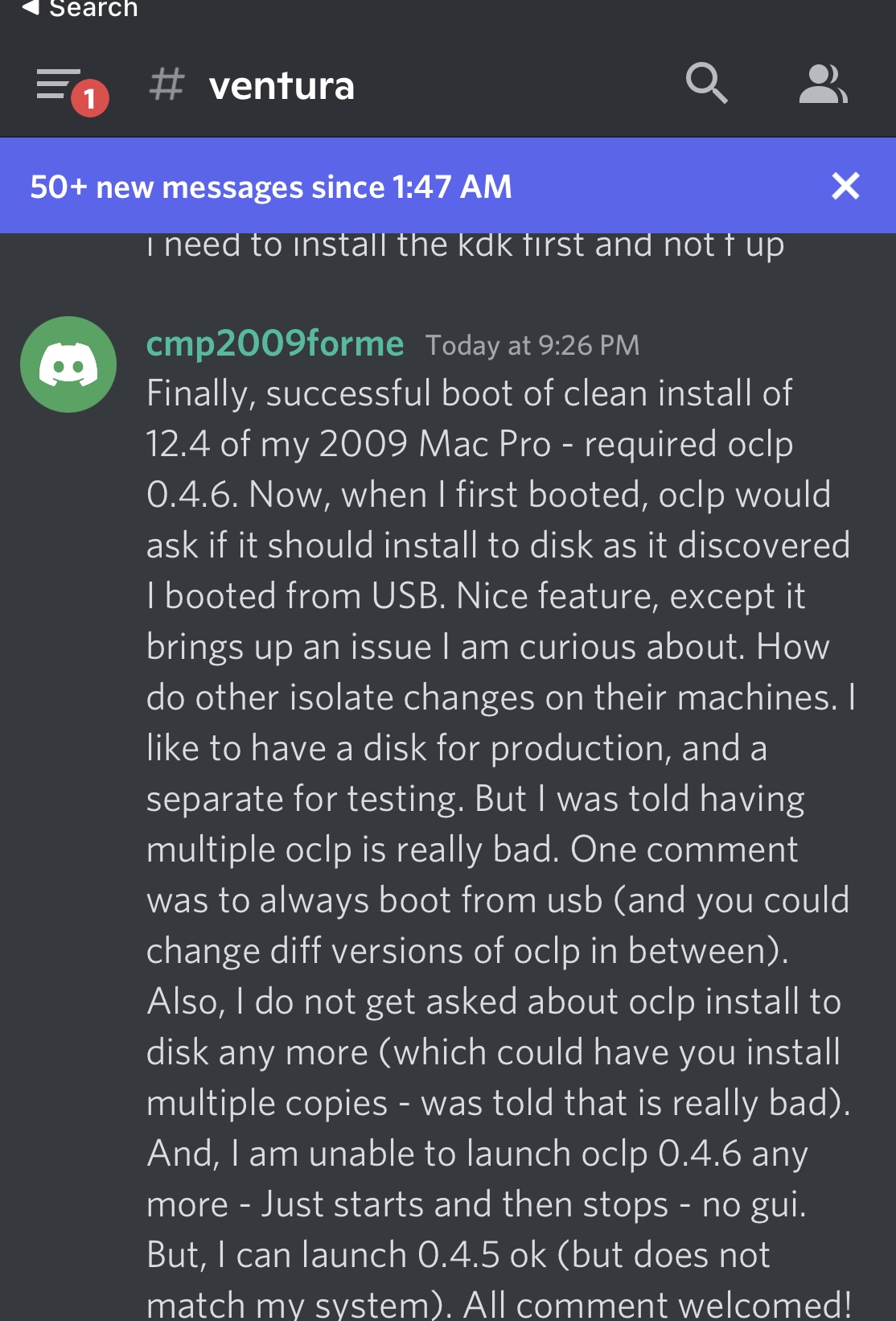Tap the hash symbol beside ventura
The height and width of the screenshot is (1321, 896).
point(166,84)
